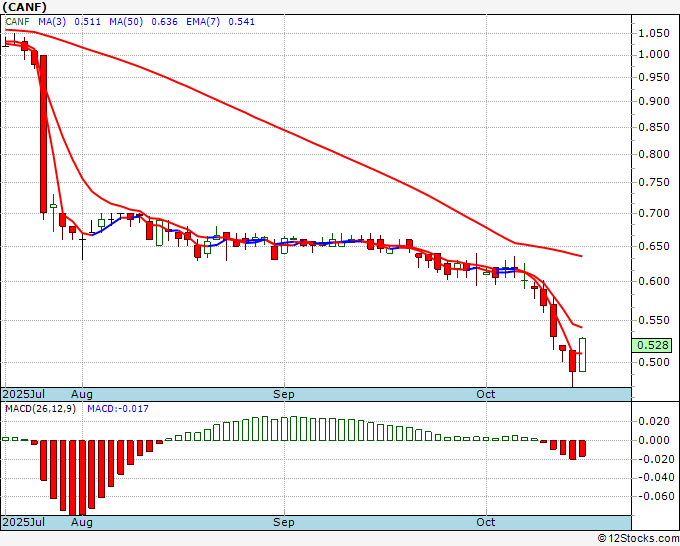Click the 0.550 price axis label
The image size is (680, 546).
(654, 320)
